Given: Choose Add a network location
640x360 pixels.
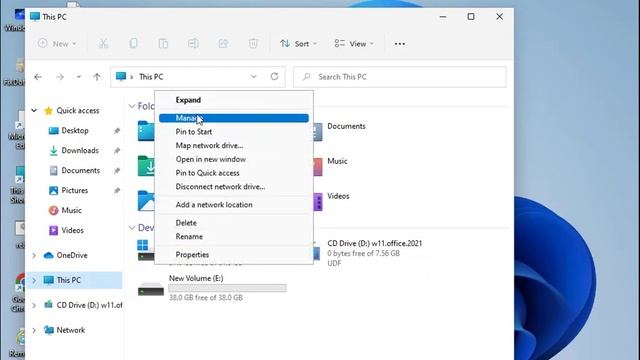Looking at the screenshot, I should pyautogui.click(x=233, y=205).
